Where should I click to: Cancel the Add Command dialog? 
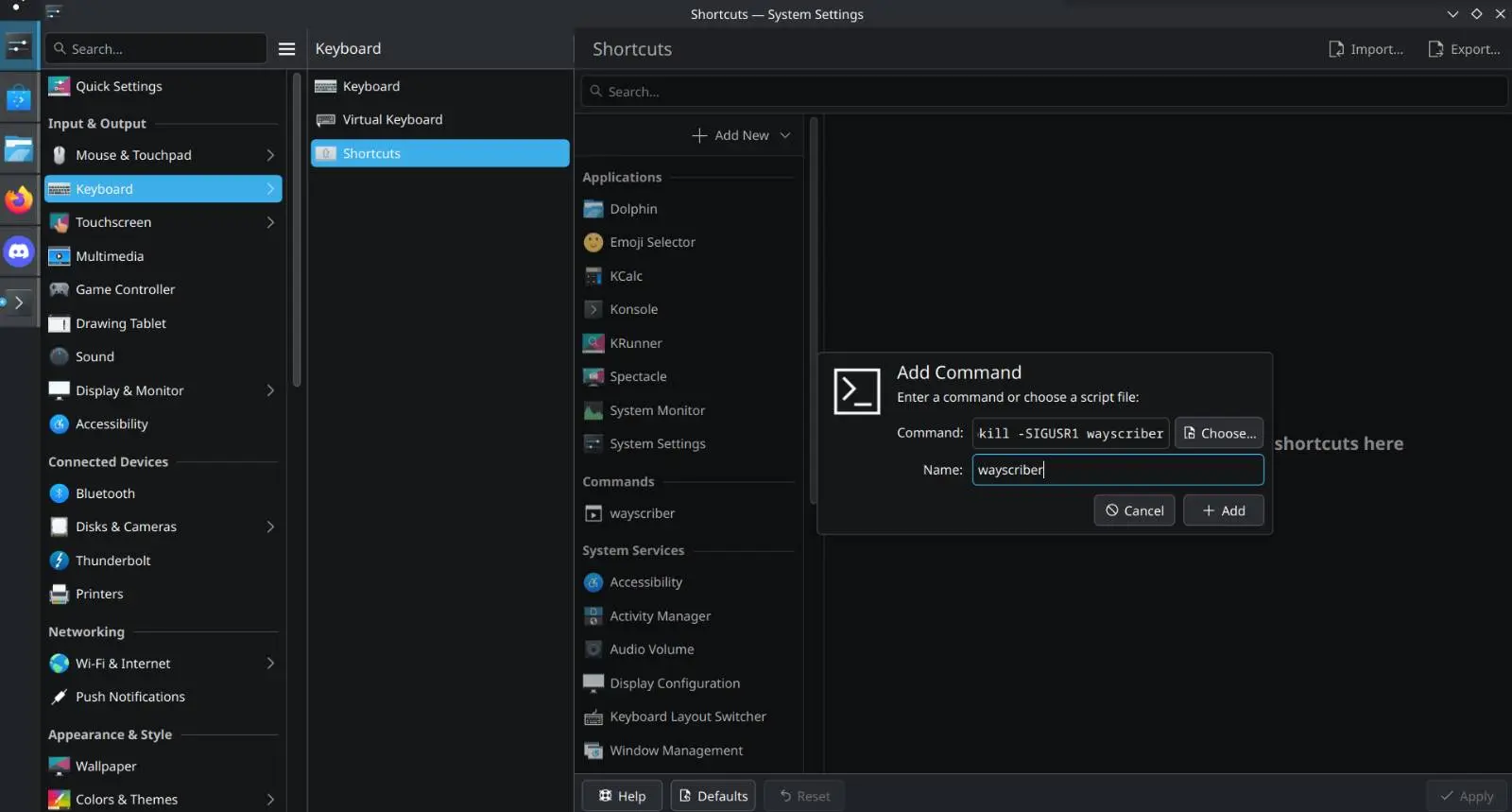point(1134,510)
